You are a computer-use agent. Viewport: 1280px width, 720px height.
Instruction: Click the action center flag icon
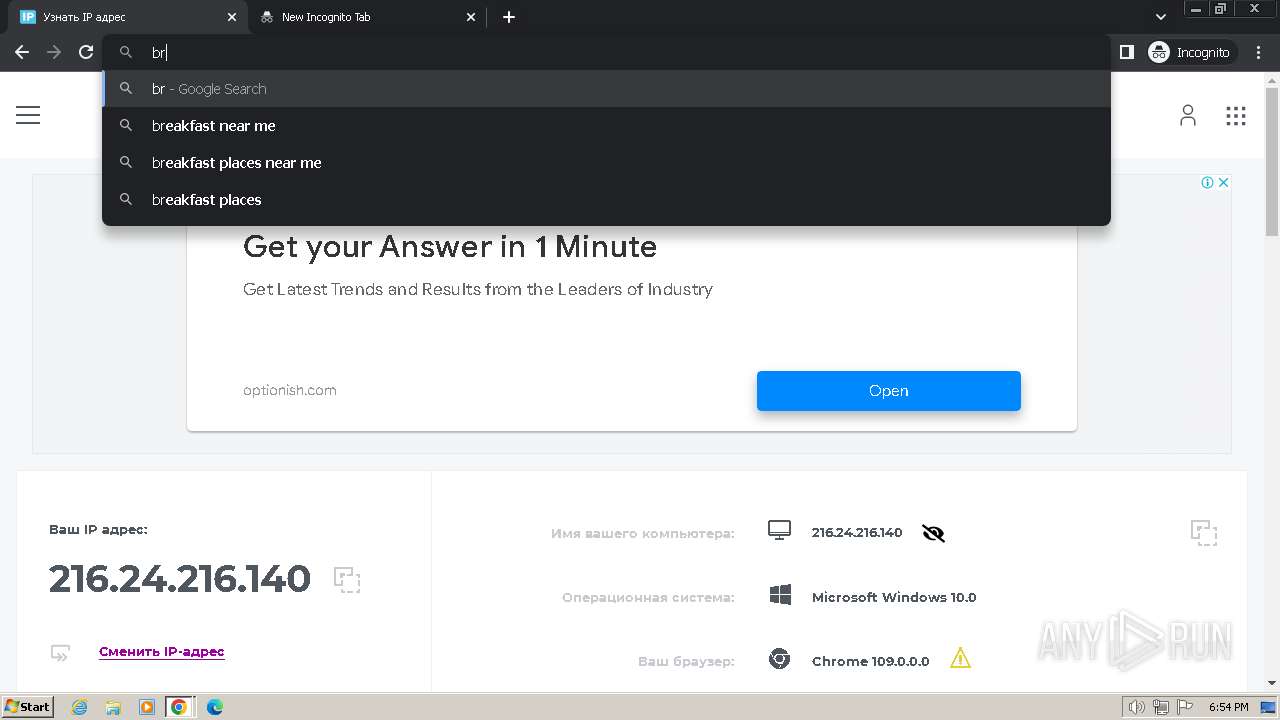point(1183,707)
